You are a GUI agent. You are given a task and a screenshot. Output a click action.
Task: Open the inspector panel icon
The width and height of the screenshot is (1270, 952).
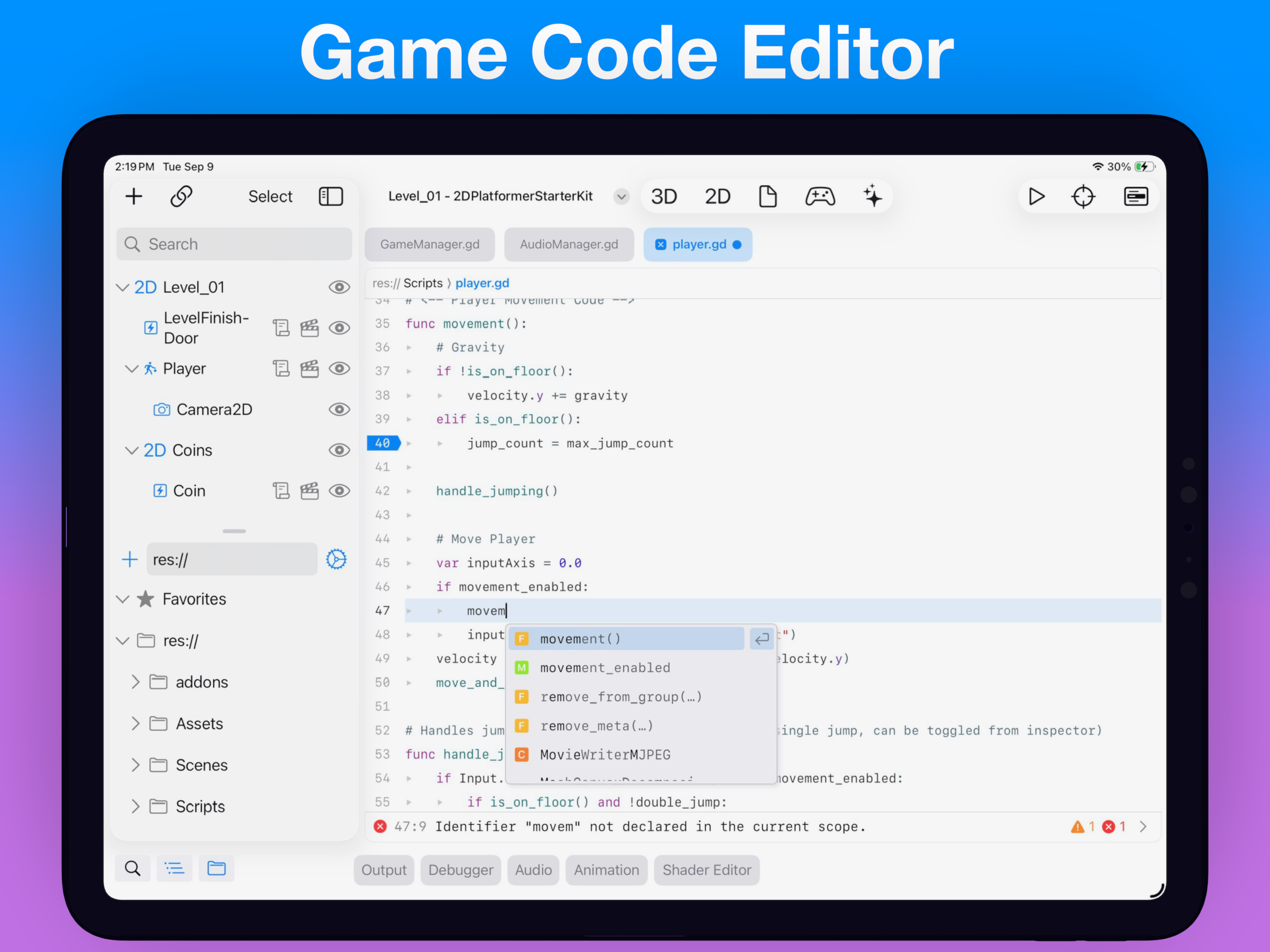[x=1136, y=197]
